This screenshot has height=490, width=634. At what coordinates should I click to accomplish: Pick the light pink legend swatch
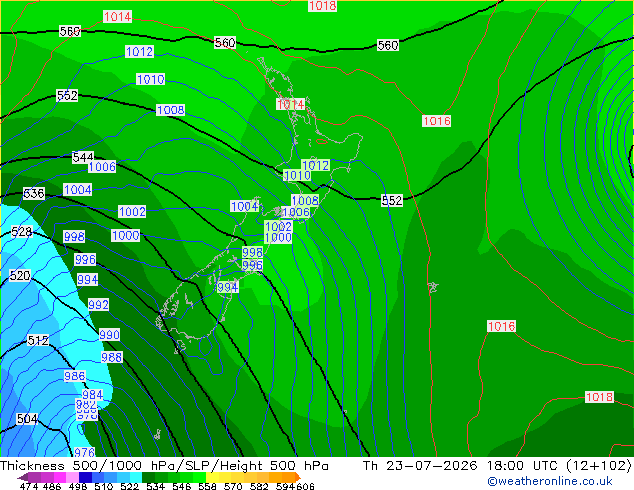pyautogui.click(x=72, y=477)
